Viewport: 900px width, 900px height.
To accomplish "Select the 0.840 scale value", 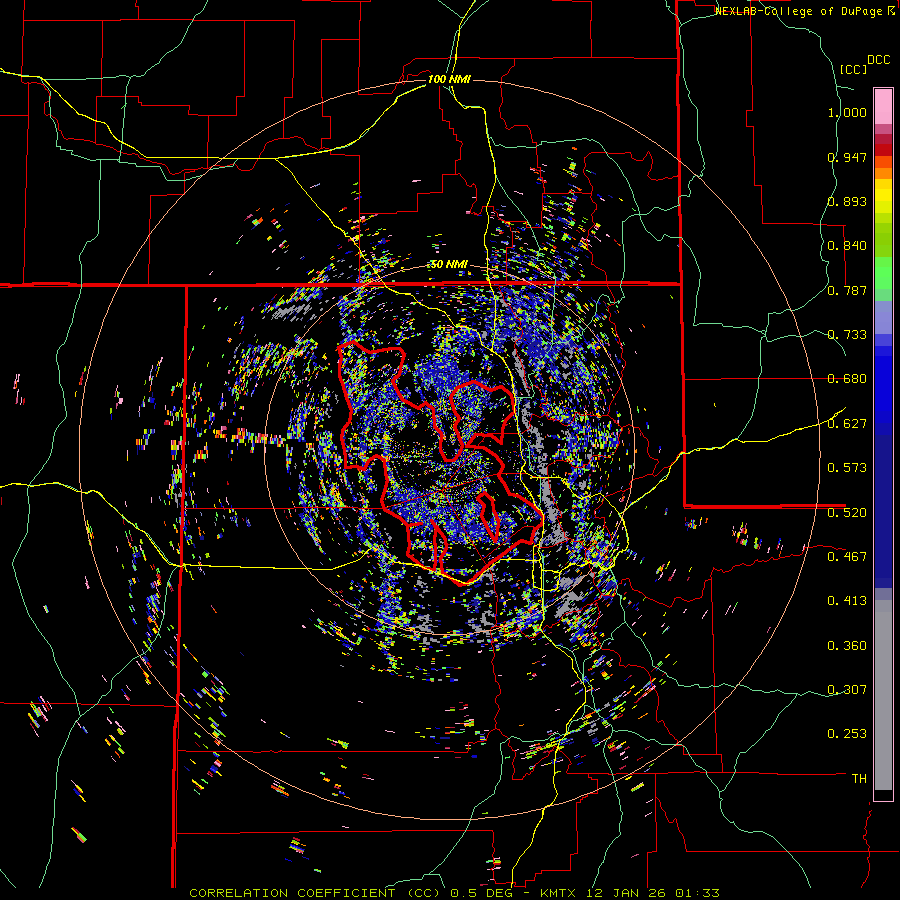I will [847, 246].
